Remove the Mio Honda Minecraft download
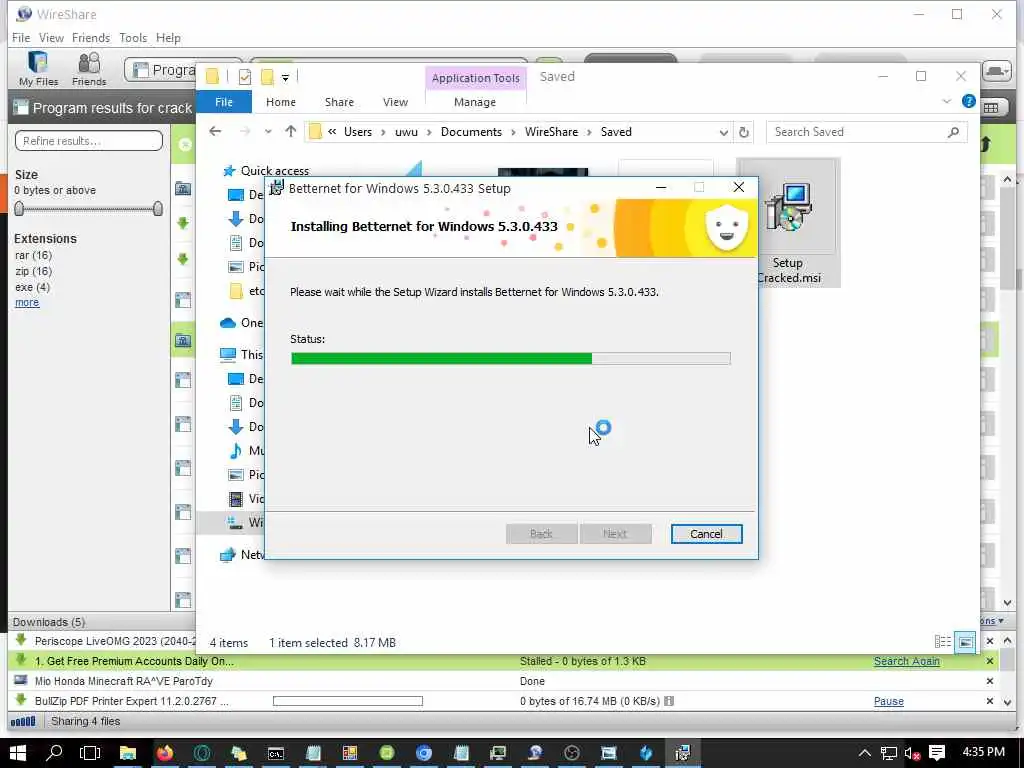Screen dimensions: 1024x768 click(x=990, y=681)
